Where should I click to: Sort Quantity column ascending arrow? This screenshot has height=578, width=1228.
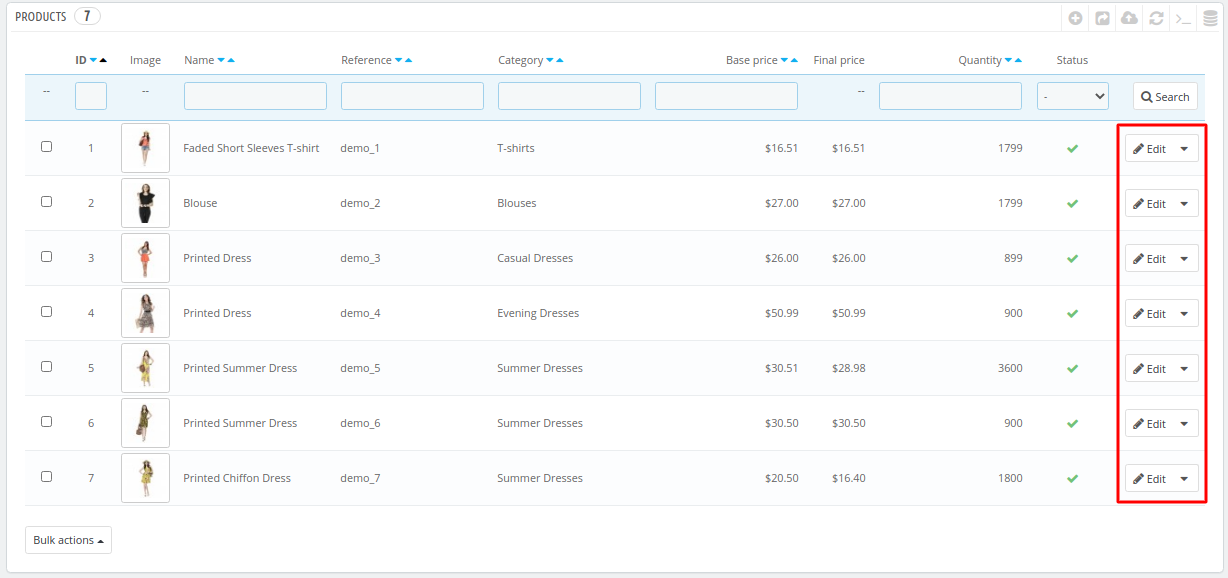[1019, 60]
